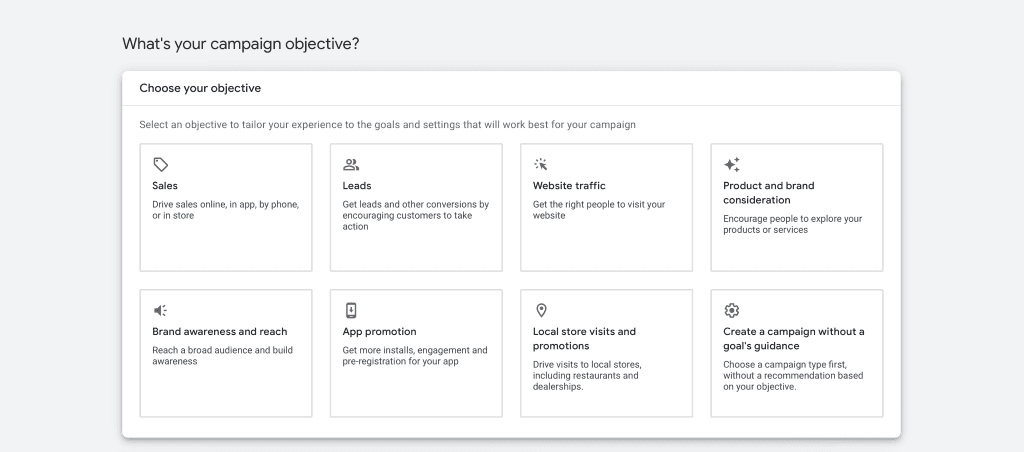Click the App promotion phone download icon
This screenshot has height=452, width=1024.
(x=351, y=310)
